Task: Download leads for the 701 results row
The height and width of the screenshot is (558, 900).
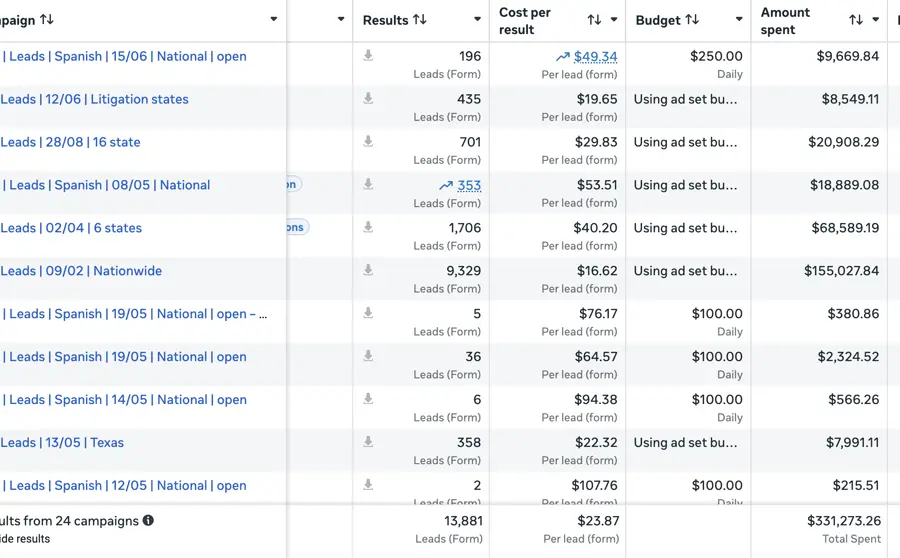Action: [x=368, y=141]
